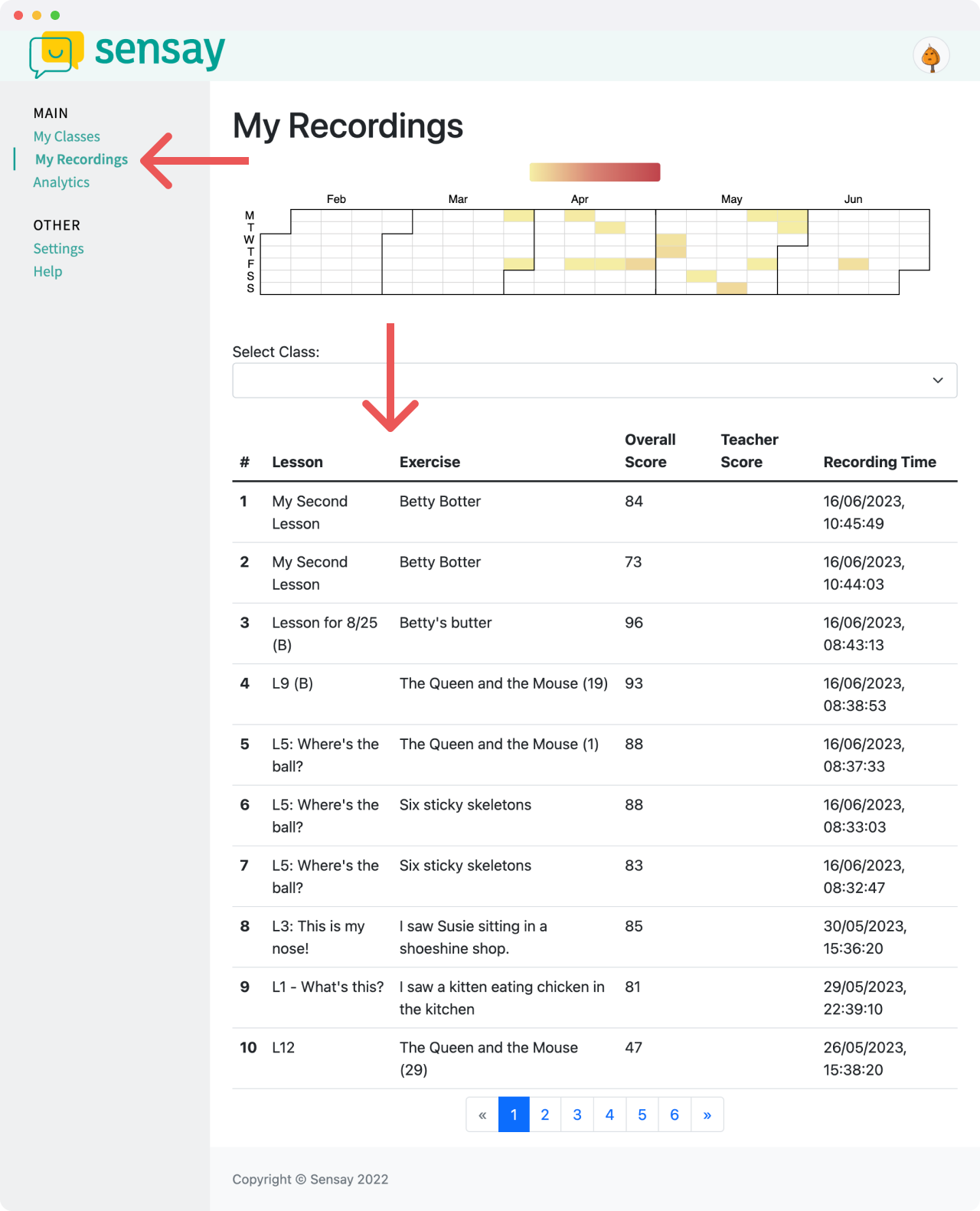
Task: Select the Six sticky skeletons row 6
Action: pos(465,805)
